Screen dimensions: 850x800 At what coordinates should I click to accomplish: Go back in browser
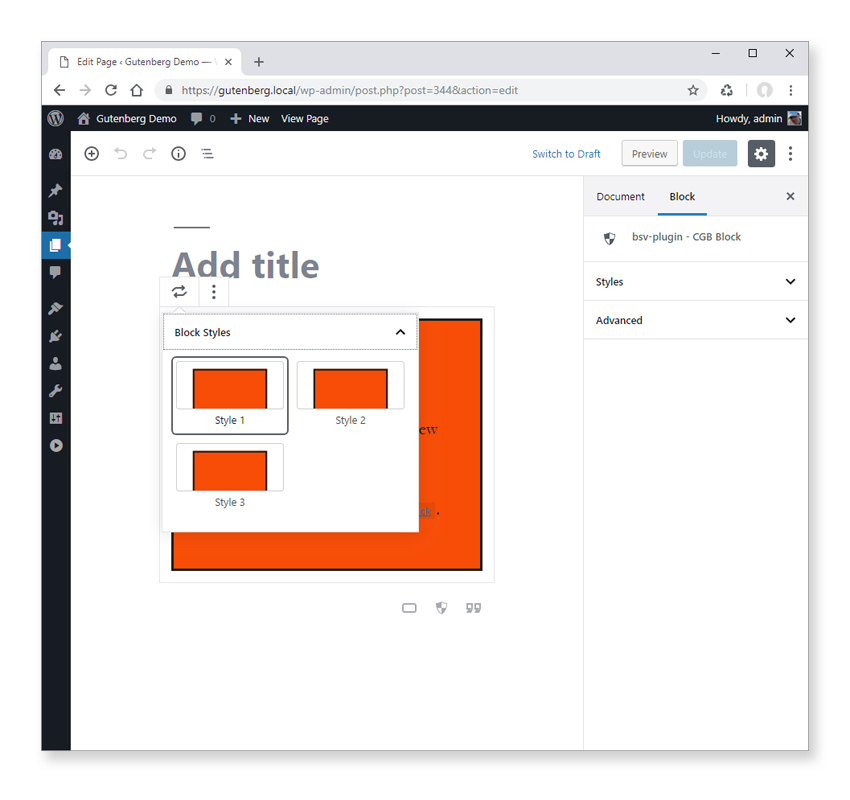pos(60,91)
